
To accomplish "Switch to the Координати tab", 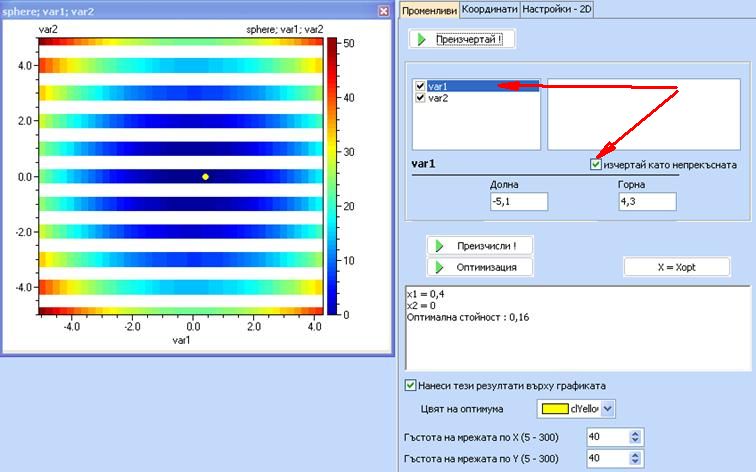I will [x=490, y=8].
